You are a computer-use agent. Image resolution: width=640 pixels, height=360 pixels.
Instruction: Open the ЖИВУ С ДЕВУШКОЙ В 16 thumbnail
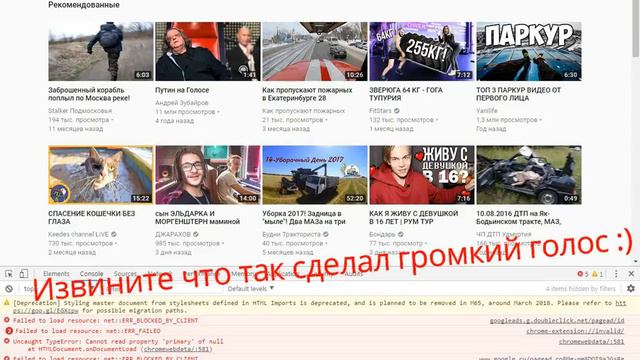point(422,175)
